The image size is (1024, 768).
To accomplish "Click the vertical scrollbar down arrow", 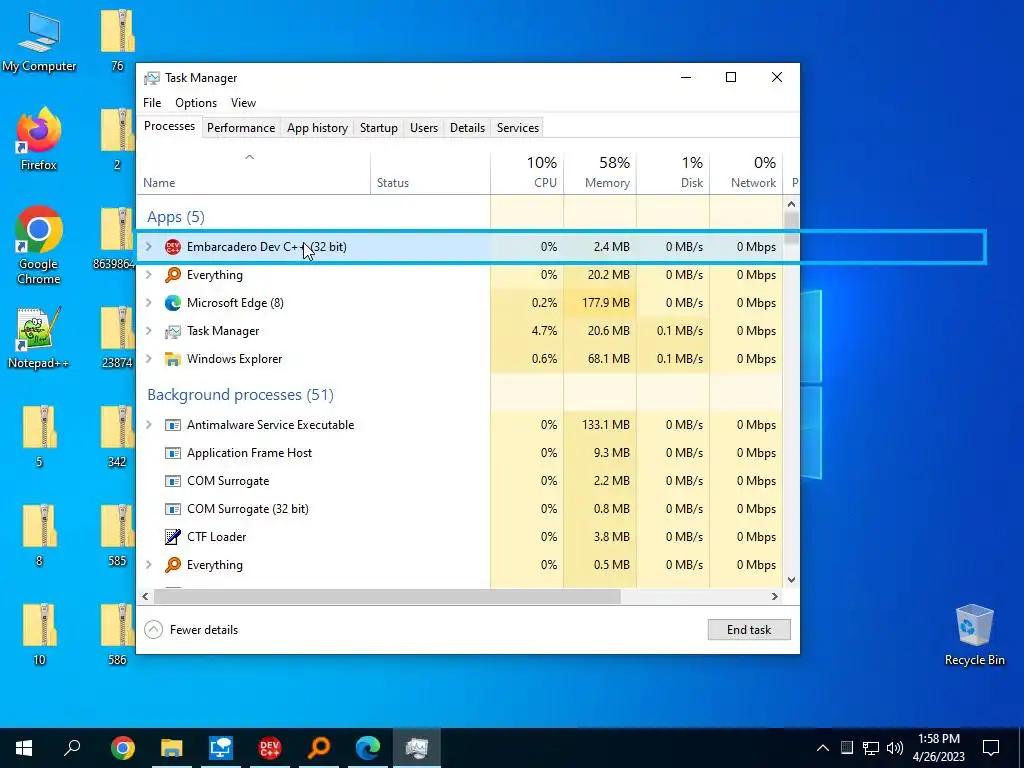I will pos(791,579).
